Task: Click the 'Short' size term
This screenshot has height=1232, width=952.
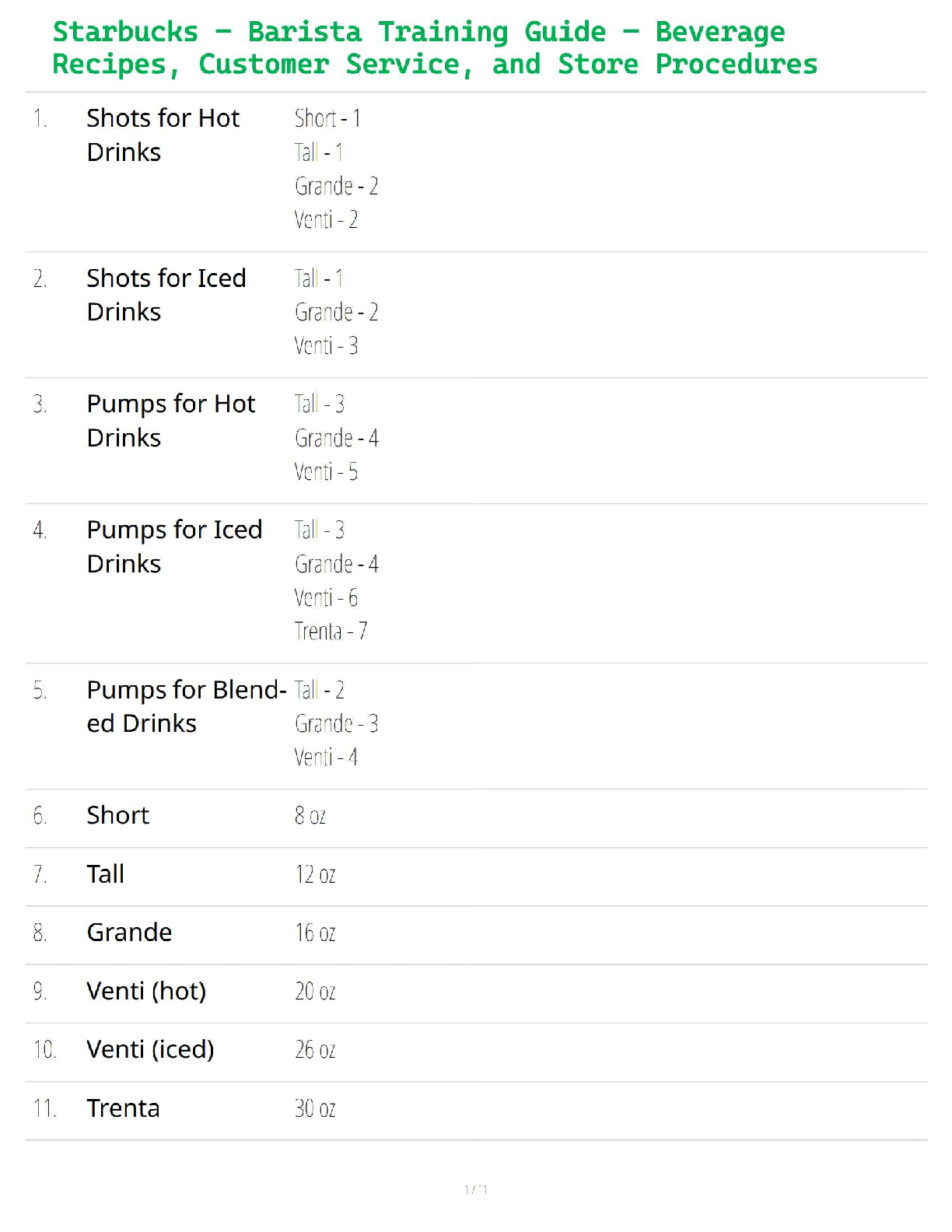Action: coord(117,815)
